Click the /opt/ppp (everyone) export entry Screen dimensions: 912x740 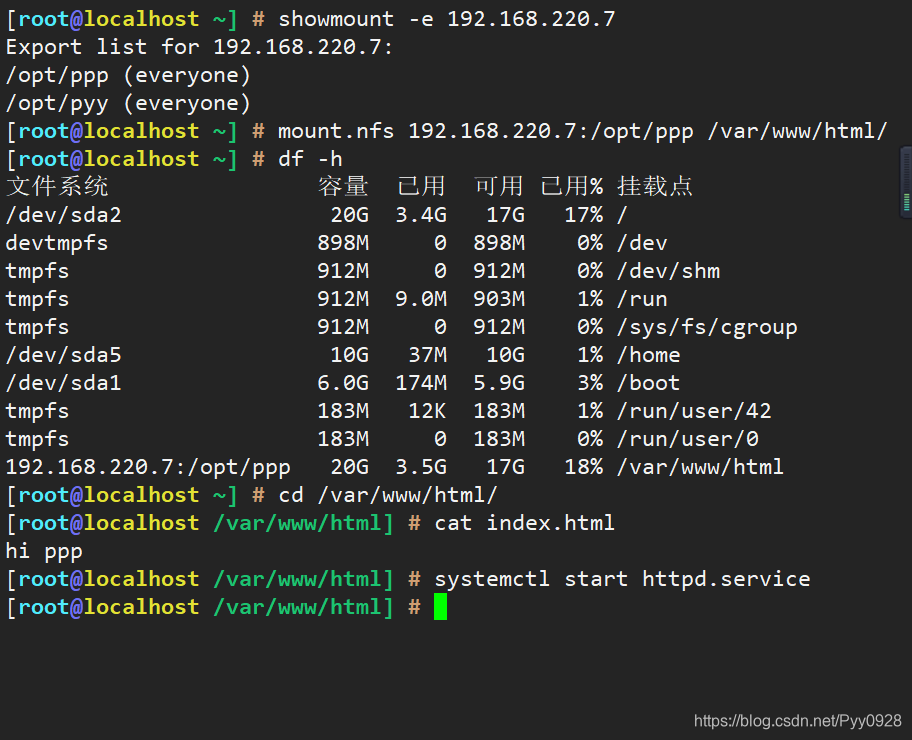point(128,76)
